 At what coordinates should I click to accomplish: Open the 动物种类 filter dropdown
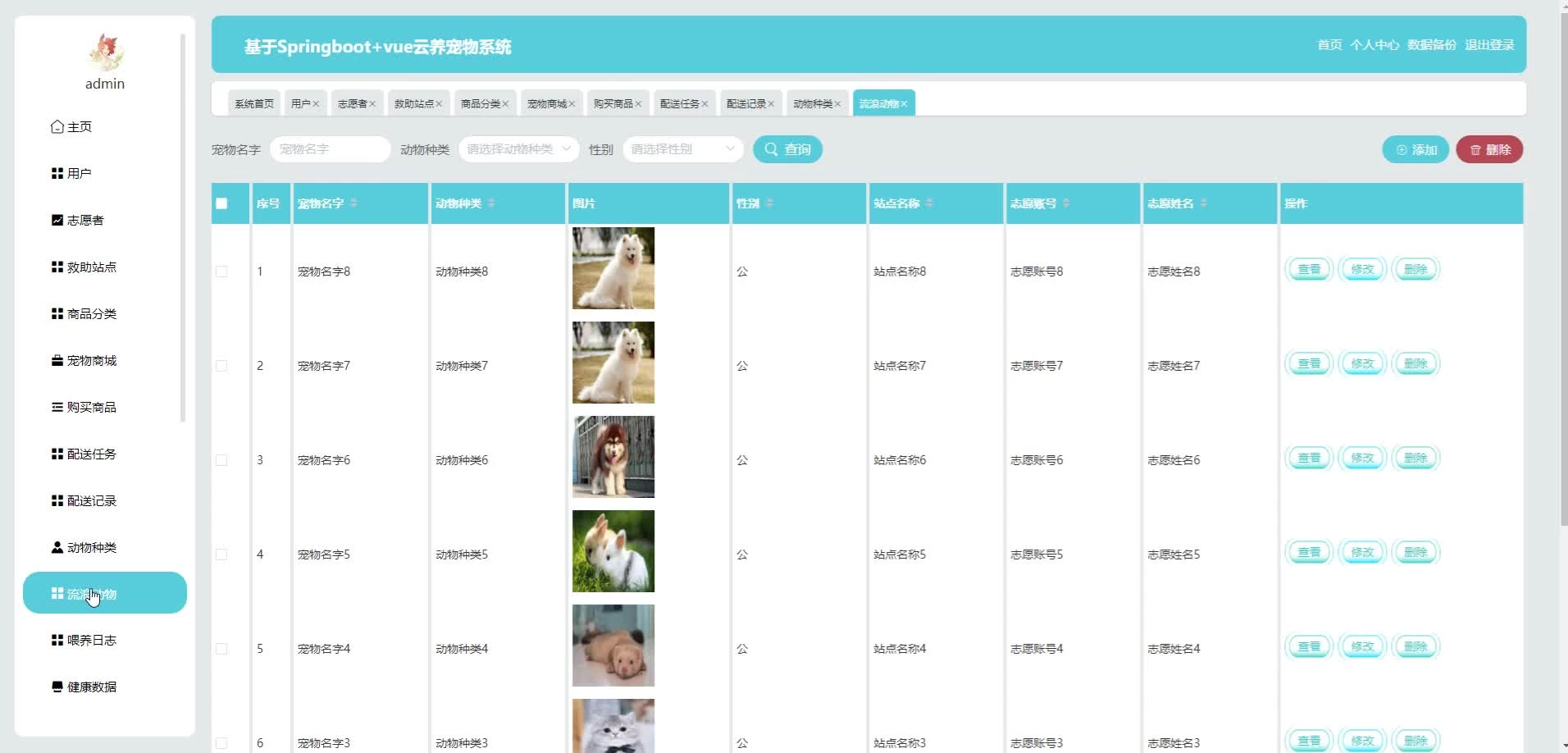point(519,149)
